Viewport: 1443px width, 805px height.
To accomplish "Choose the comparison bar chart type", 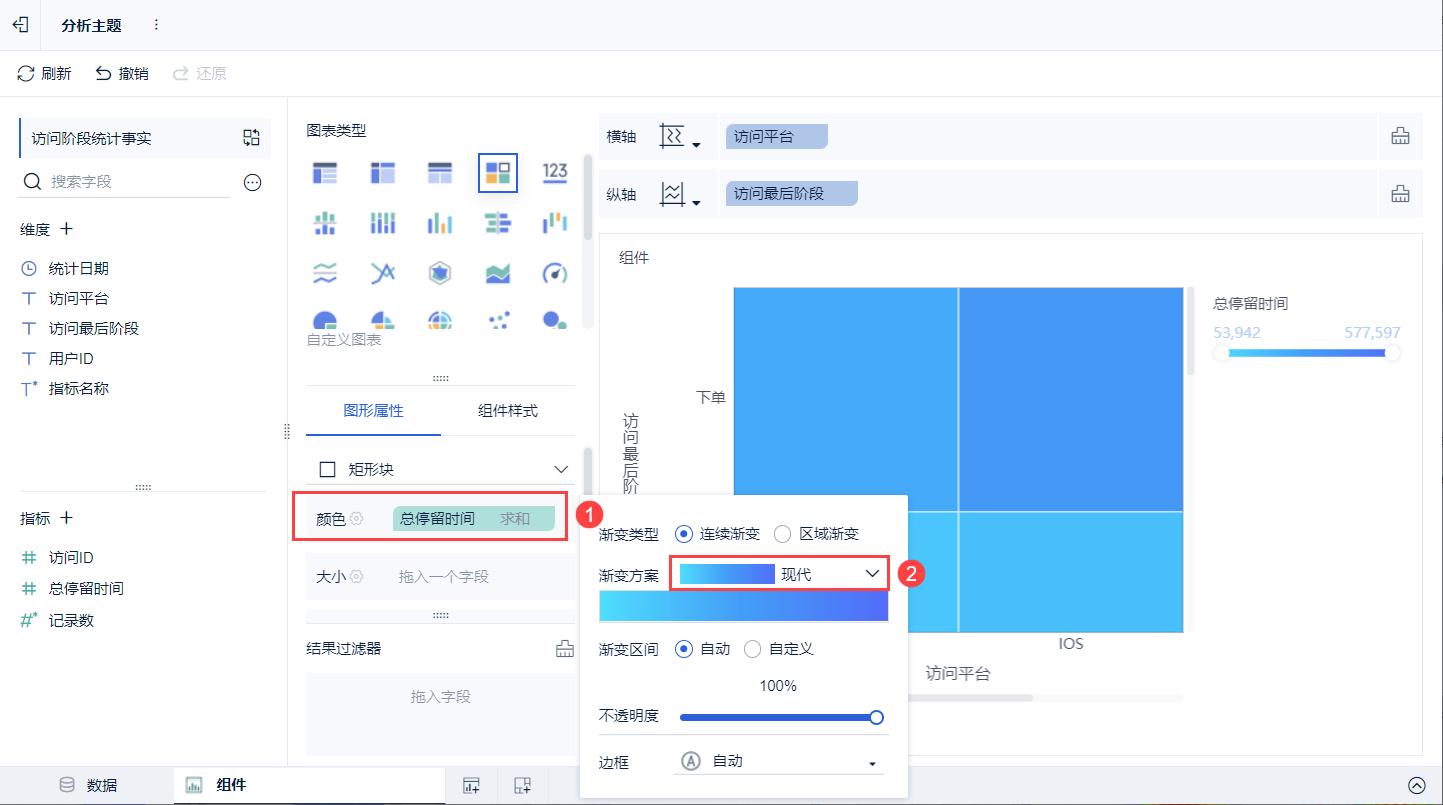I will tap(498, 223).
